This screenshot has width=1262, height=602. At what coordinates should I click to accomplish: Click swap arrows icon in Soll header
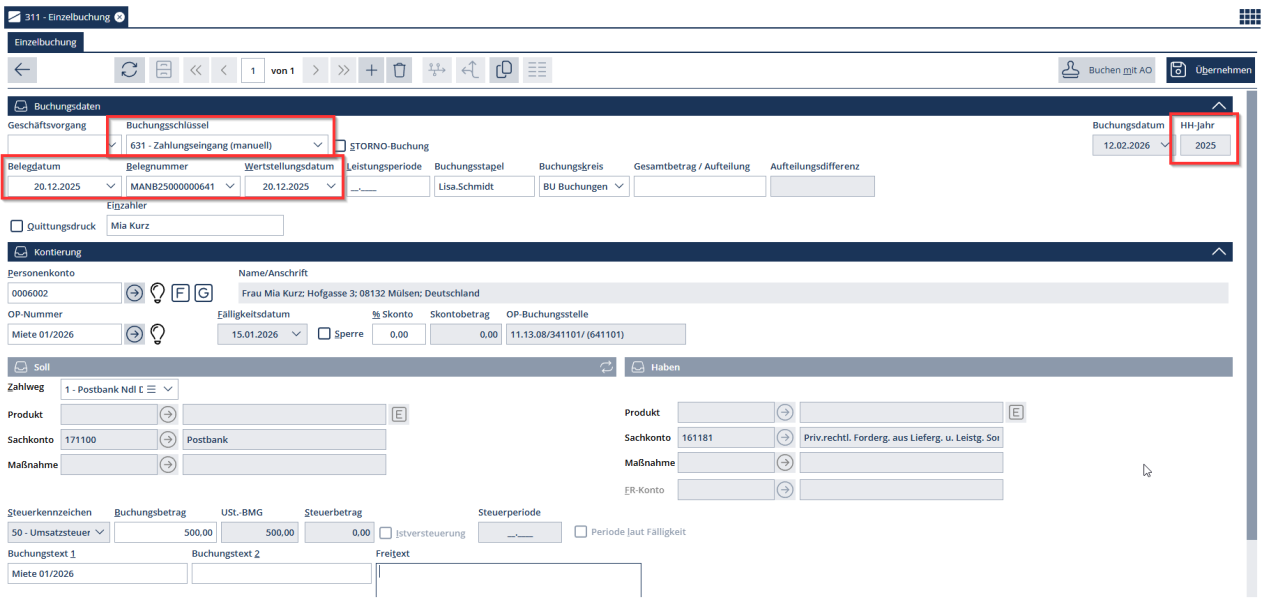606,367
